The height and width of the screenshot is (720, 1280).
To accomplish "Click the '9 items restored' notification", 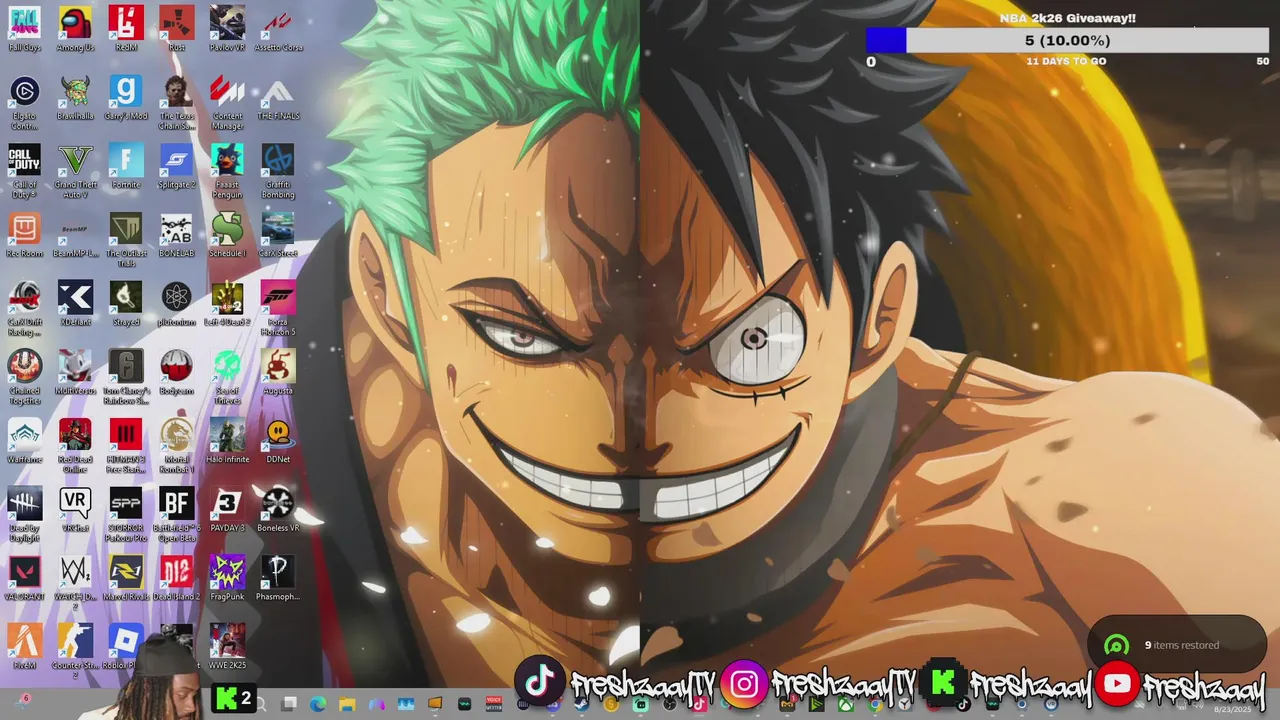I will [x=1177, y=645].
